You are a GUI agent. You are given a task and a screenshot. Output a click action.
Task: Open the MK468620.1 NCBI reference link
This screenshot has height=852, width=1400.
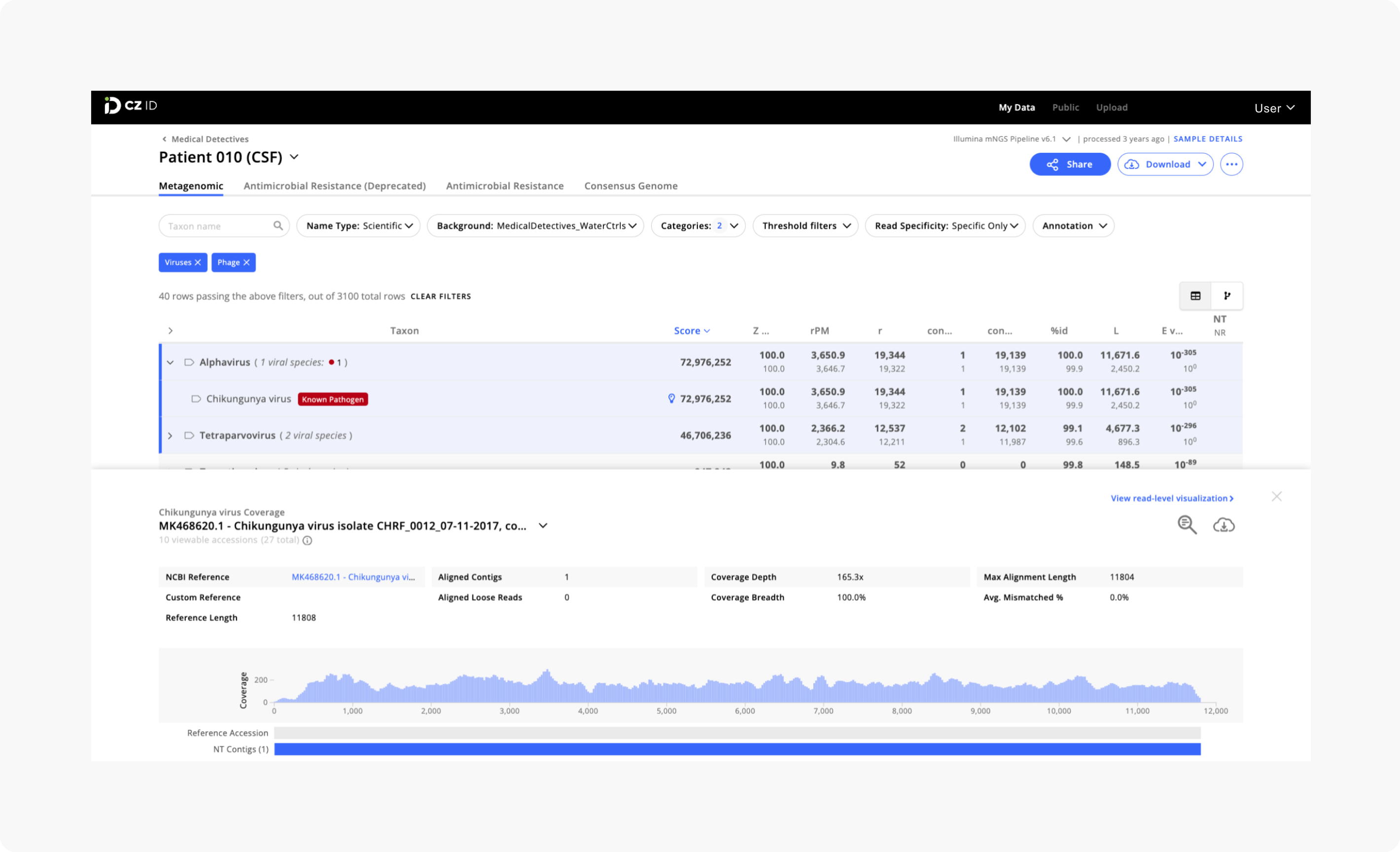(x=353, y=577)
